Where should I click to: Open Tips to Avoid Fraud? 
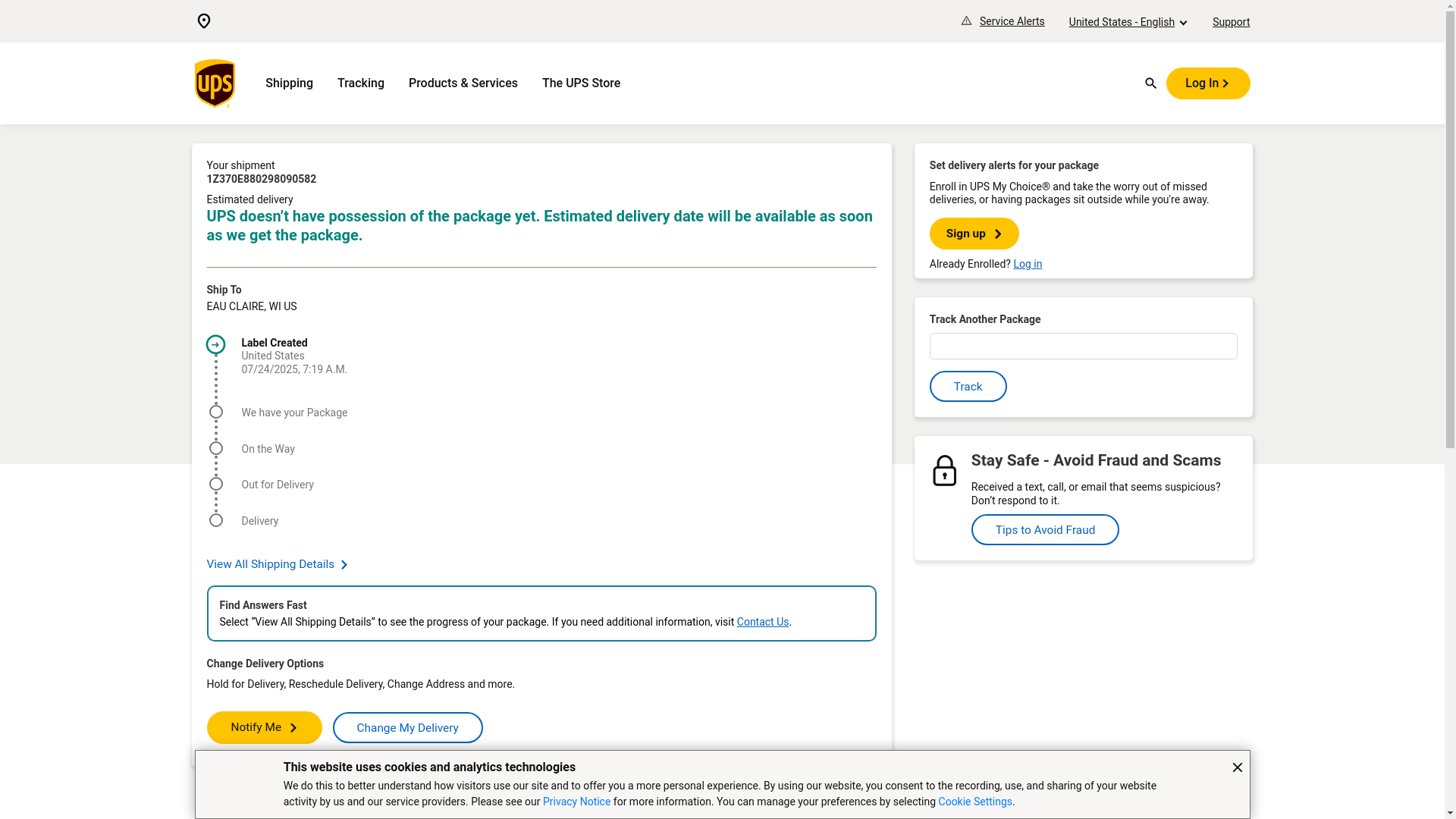(1045, 530)
